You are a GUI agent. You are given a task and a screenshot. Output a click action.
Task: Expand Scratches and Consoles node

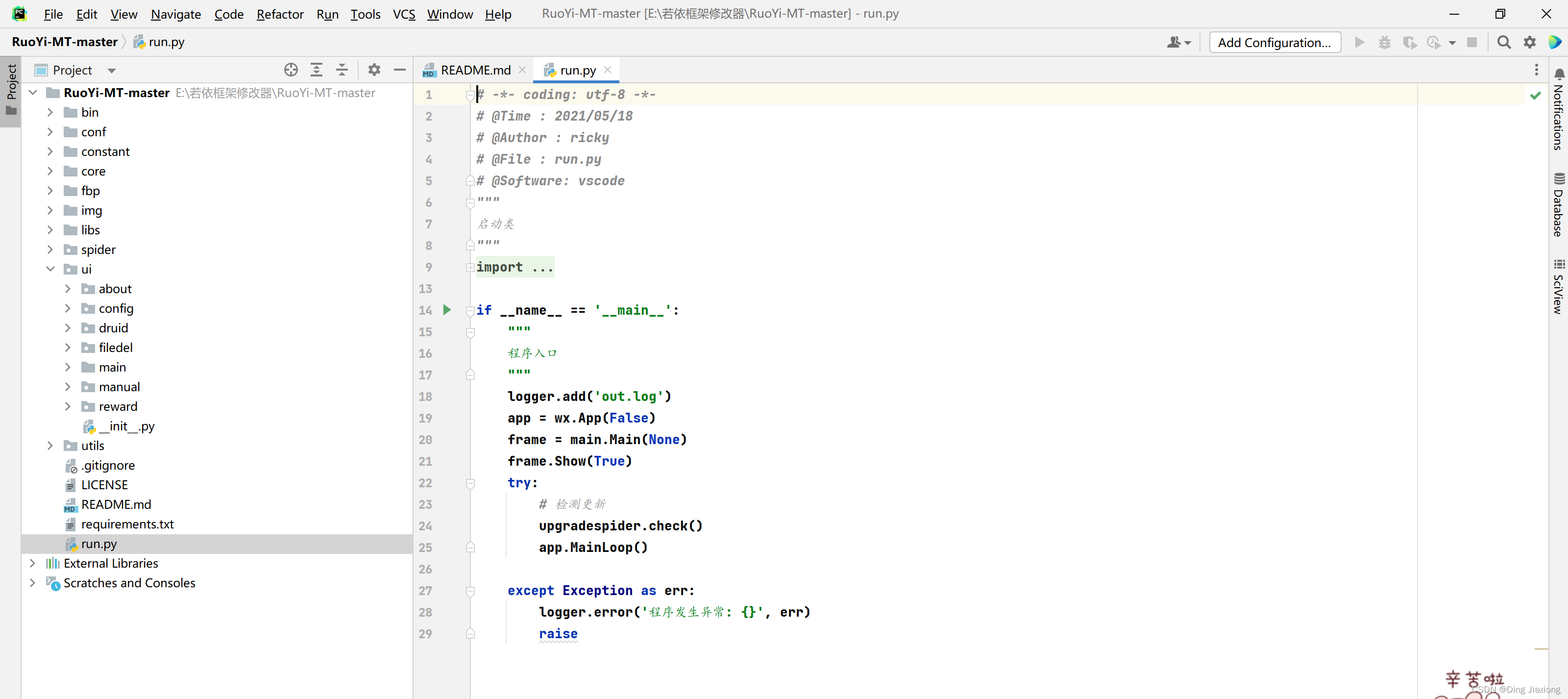[33, 583]
